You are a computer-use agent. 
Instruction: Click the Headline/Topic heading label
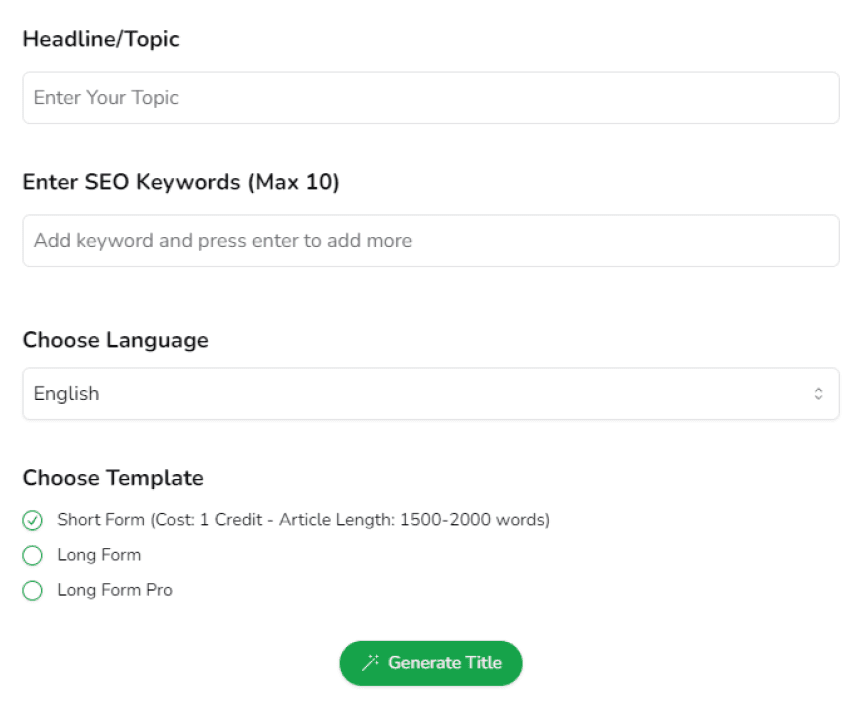tap(101, 39)
